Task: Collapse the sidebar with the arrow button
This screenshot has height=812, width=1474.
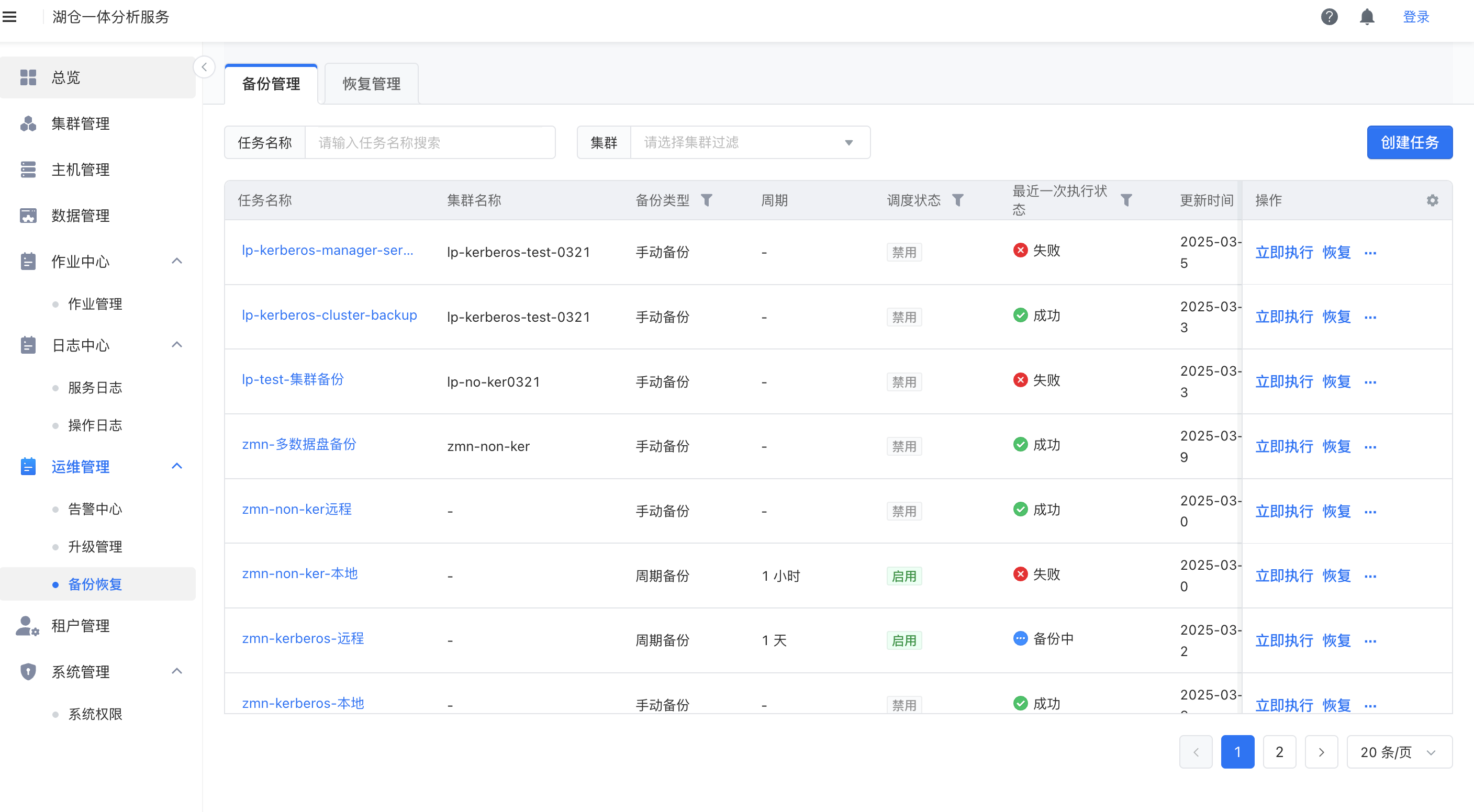Action: pos(204,67)
